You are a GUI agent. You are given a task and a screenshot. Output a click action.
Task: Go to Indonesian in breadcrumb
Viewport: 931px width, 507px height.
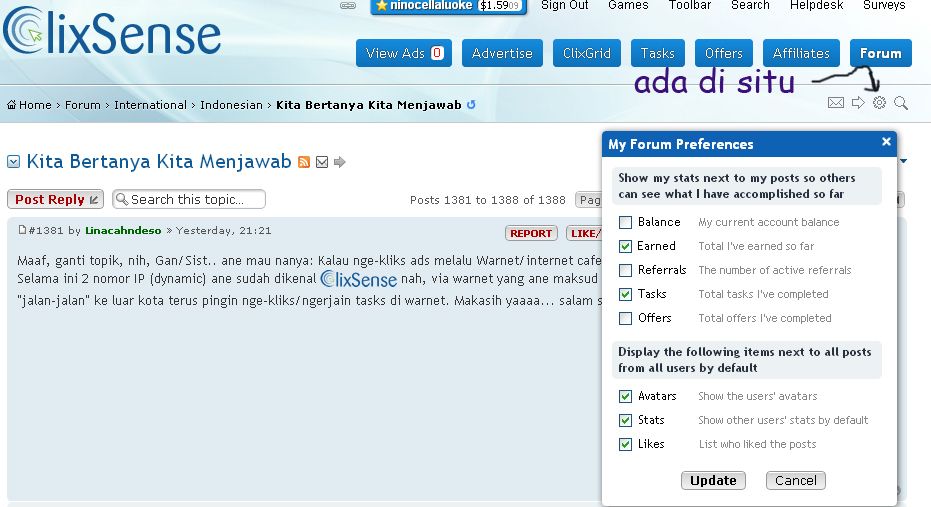pyautogui.click(x=231, y=105)
